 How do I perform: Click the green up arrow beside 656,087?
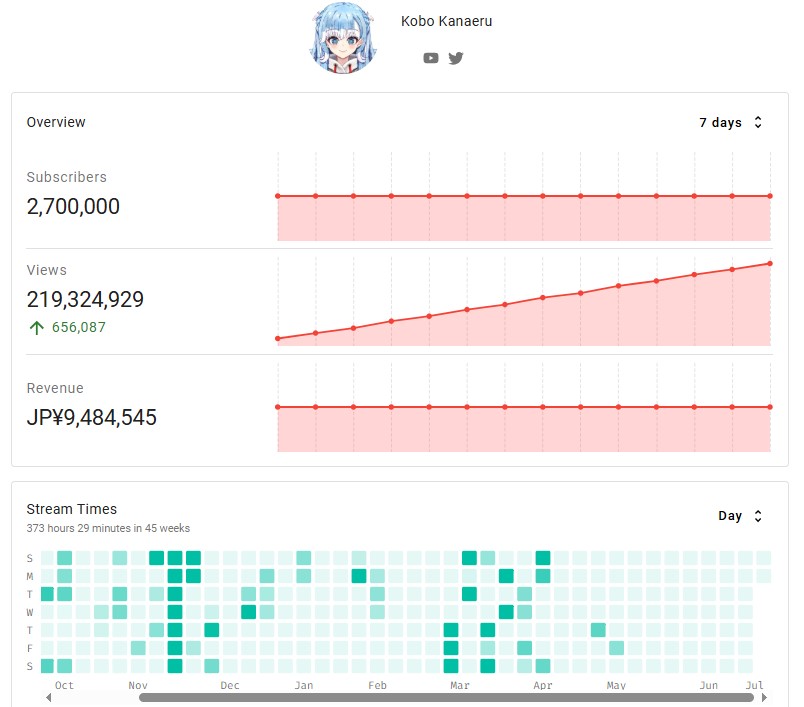tap(36, 328)
